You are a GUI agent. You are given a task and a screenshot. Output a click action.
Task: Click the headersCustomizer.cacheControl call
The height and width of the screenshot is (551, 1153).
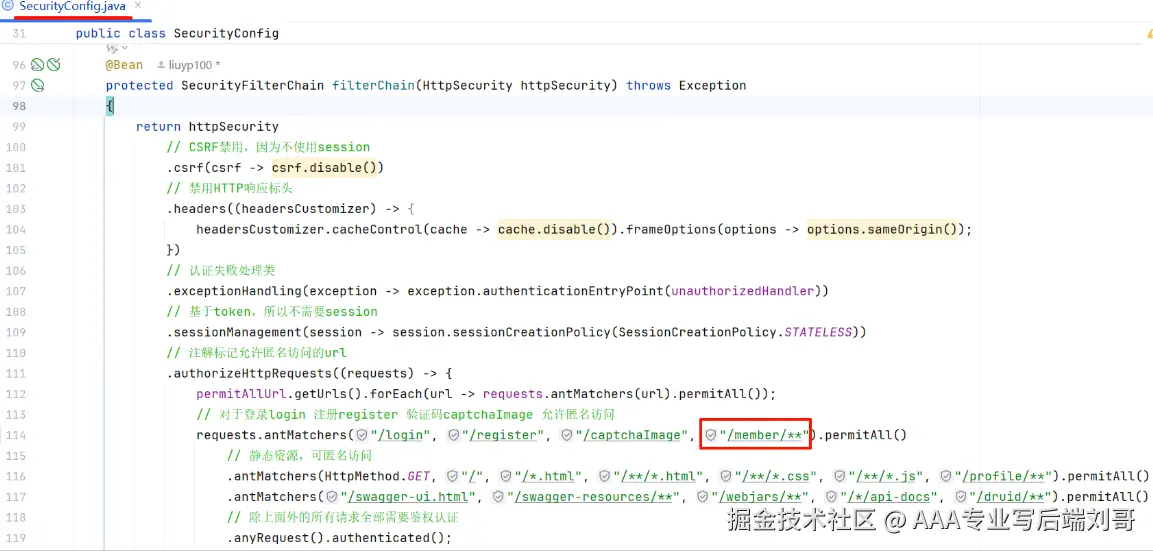[310, 230]
